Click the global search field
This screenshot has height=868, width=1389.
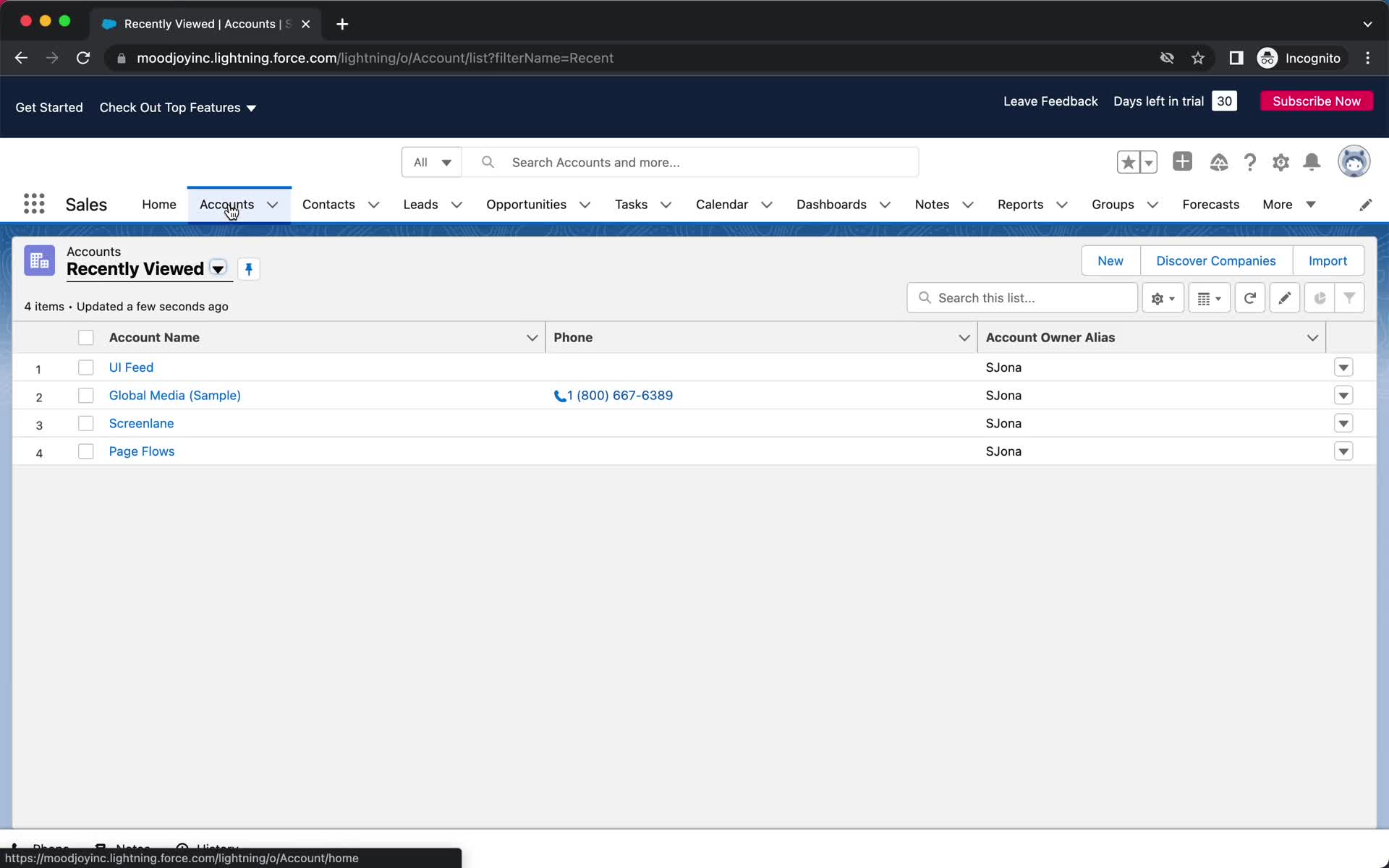tap(691, 162)
